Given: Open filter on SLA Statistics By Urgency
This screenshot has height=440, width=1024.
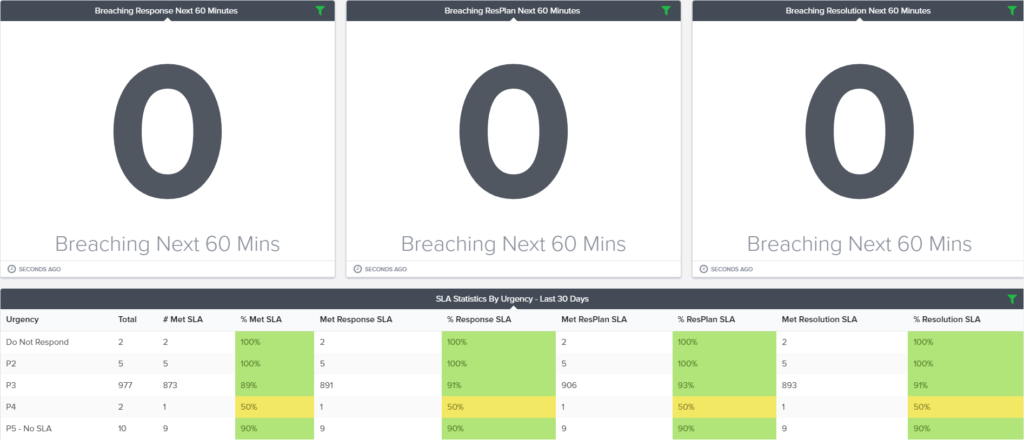Looking at the screenshot, I should (1012, 299).
